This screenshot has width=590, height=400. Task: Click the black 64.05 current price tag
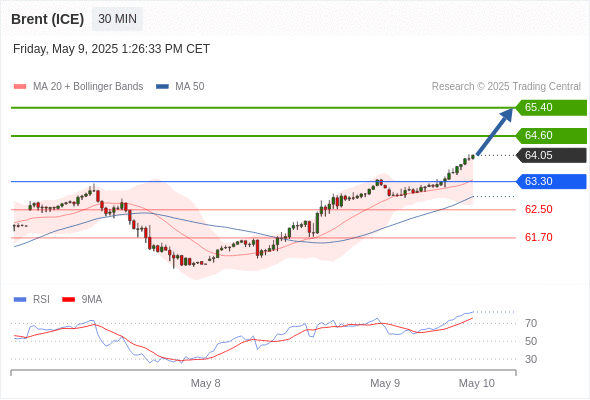coord(551,155)
